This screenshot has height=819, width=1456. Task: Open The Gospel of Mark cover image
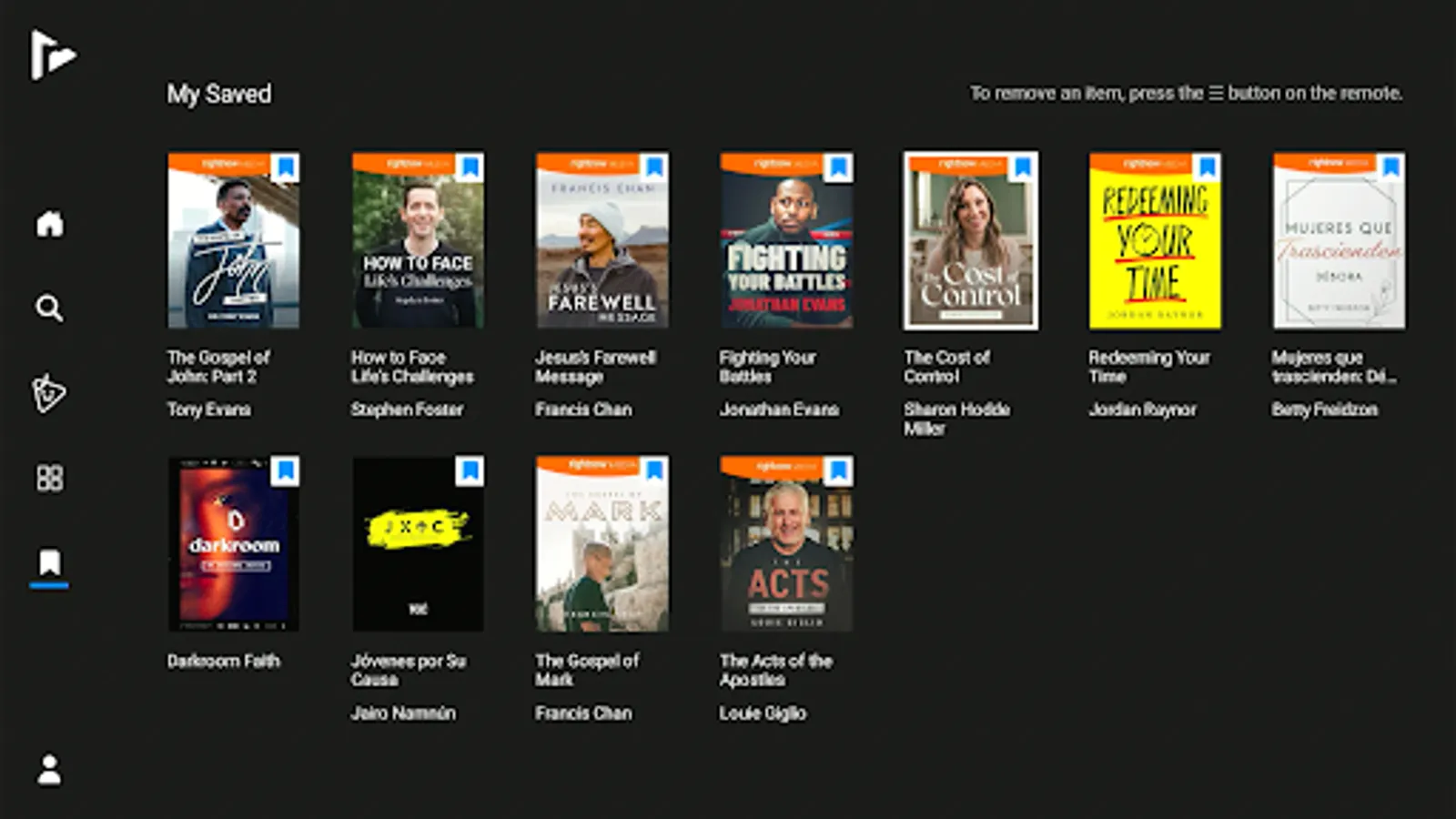(602, 543)
